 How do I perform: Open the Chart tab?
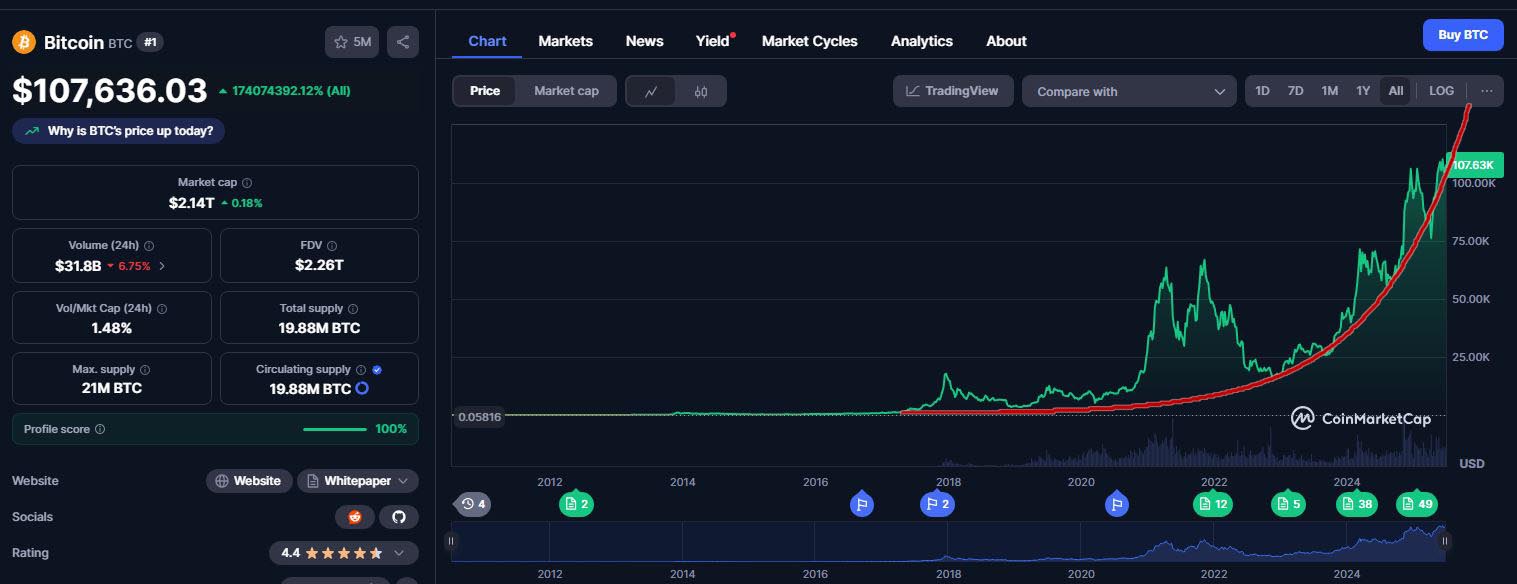(x=487, y=41)
